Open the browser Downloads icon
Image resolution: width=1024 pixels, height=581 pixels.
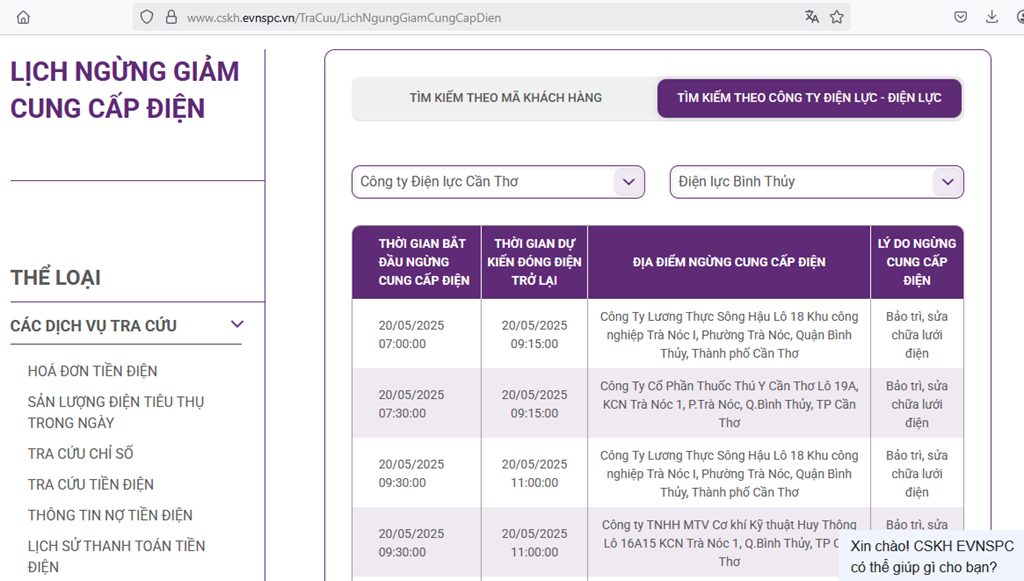(991, 17)
